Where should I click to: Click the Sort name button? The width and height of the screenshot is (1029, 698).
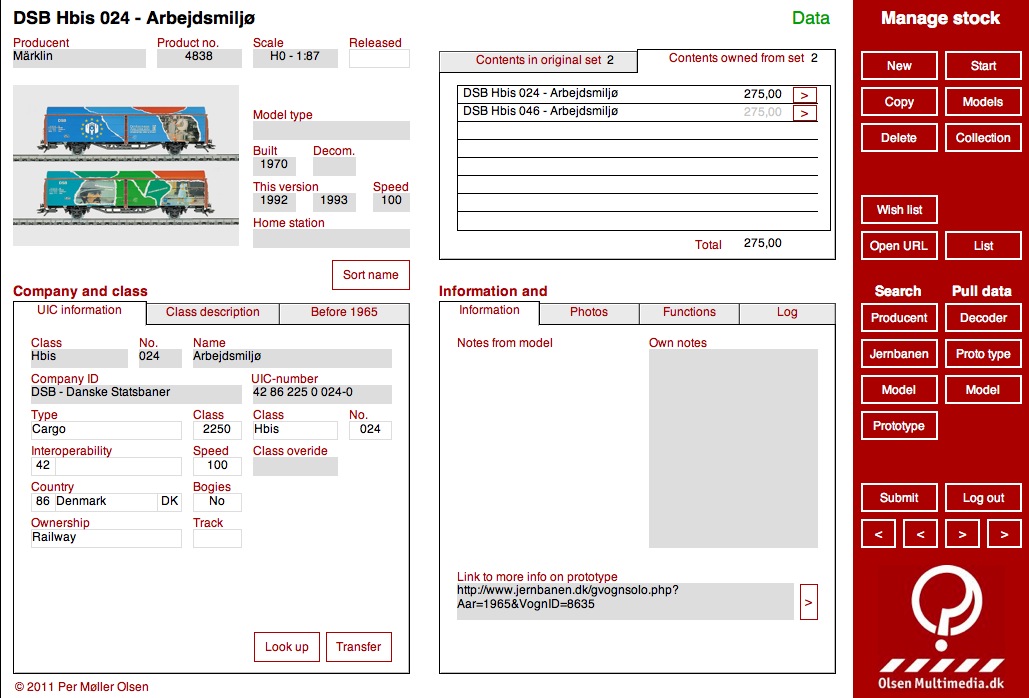[371, 275]
